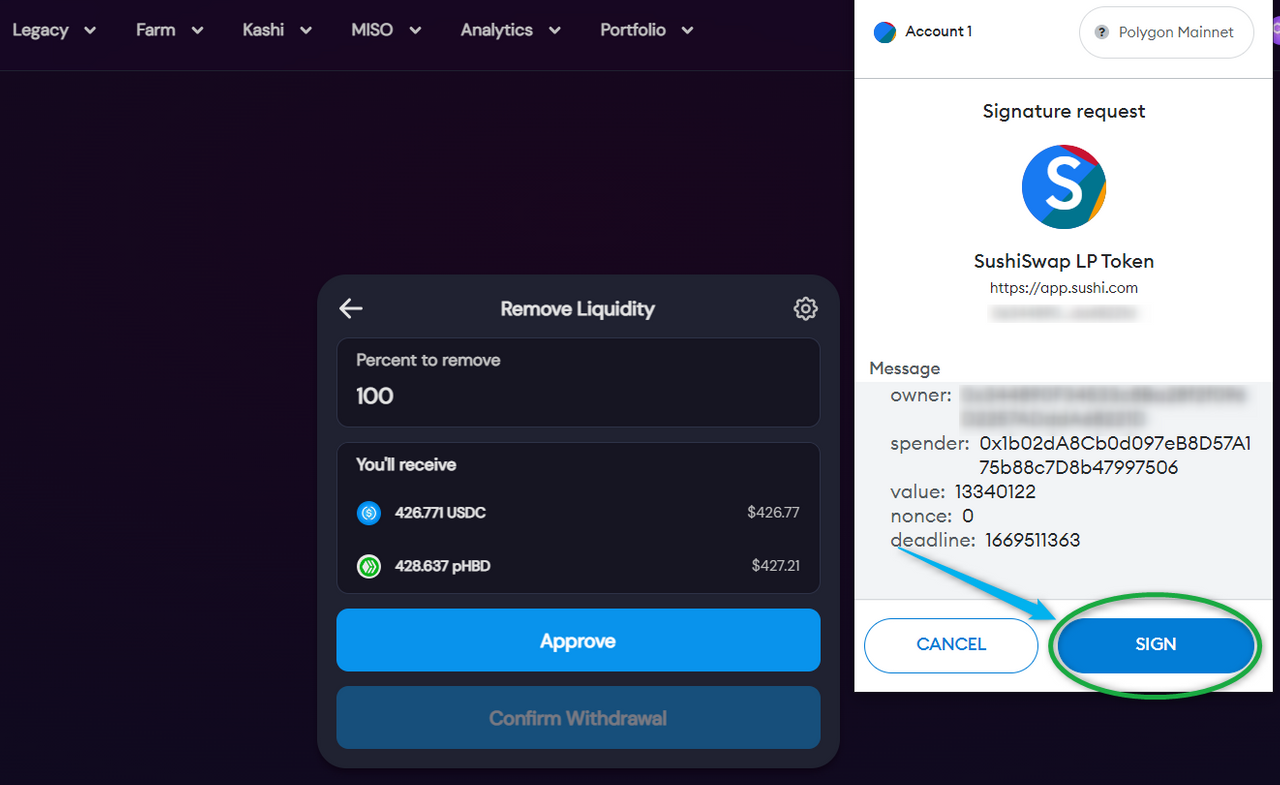
Task: Sign the signature request
Action: (x=1156, y=645)
